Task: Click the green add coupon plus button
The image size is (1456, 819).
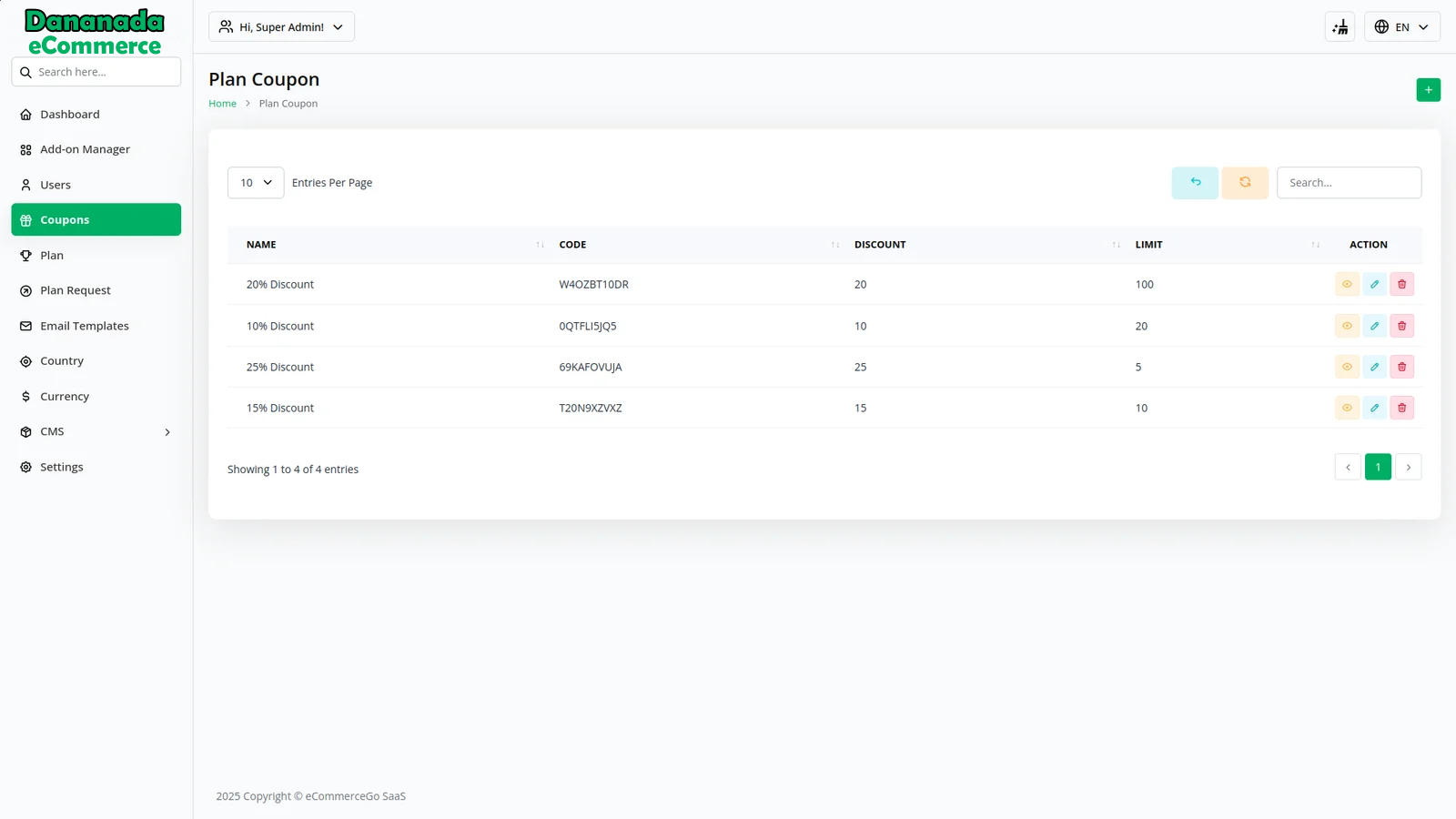Action: 1428,90
